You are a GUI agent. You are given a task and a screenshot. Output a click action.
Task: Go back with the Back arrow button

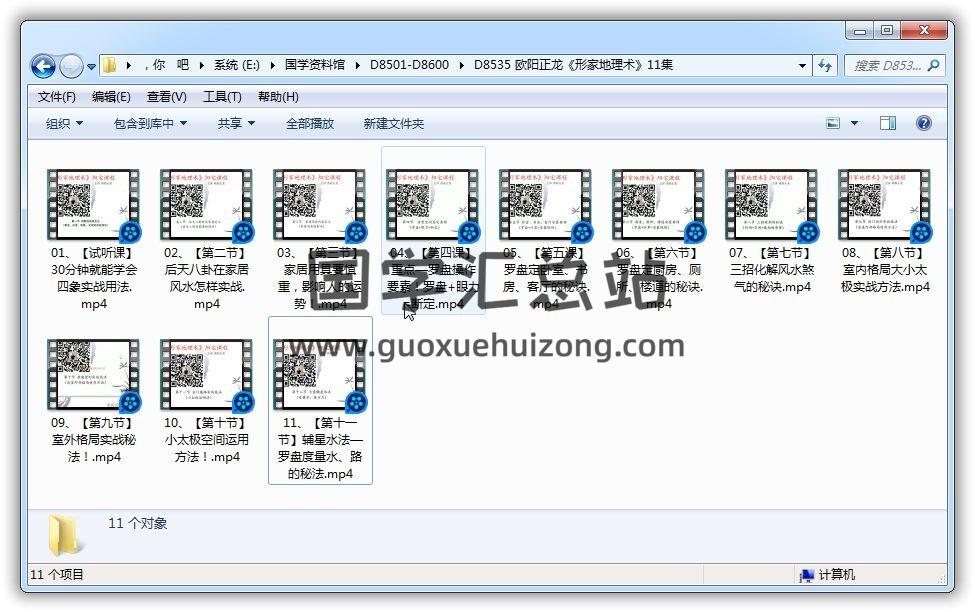[44, 66]
